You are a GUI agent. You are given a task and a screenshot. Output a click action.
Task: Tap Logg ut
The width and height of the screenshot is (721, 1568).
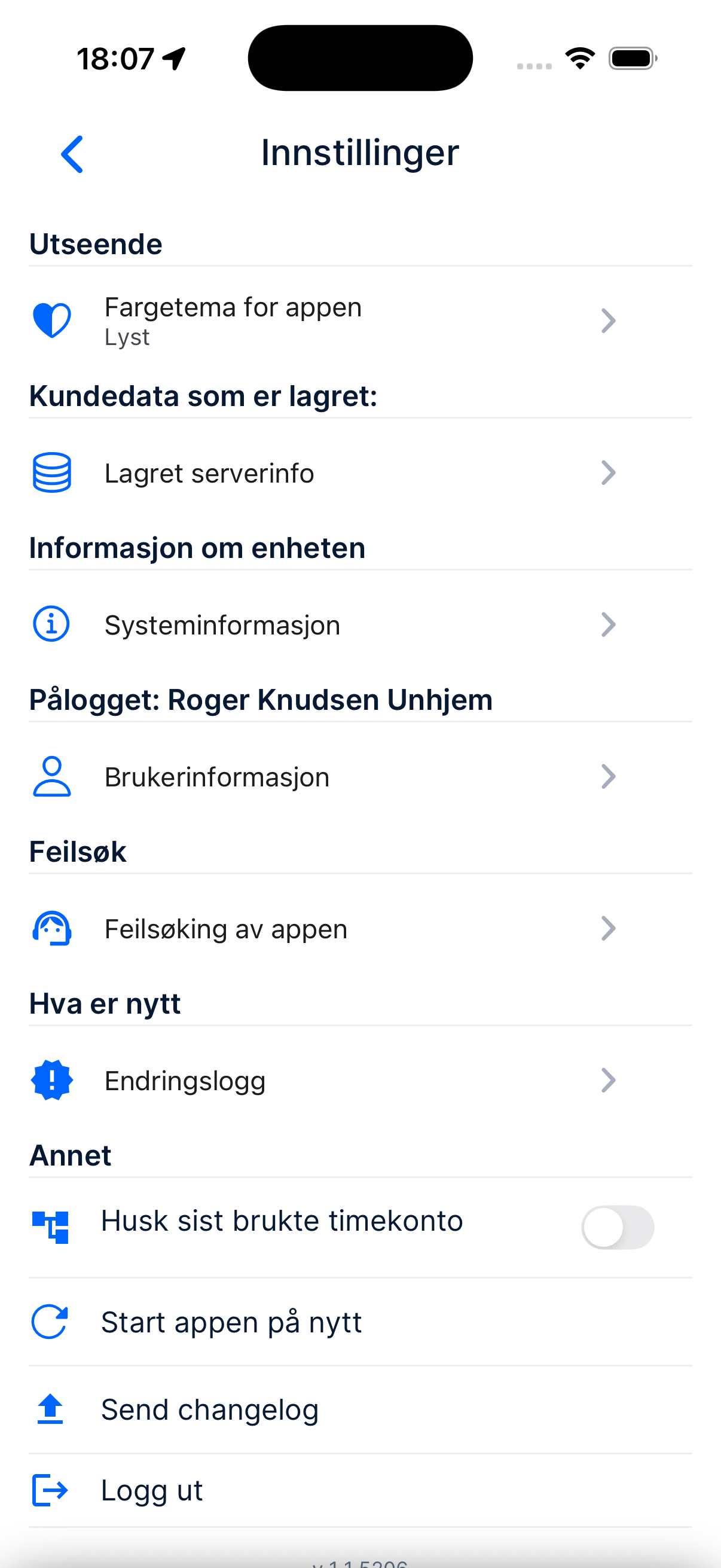point(152,1490)
